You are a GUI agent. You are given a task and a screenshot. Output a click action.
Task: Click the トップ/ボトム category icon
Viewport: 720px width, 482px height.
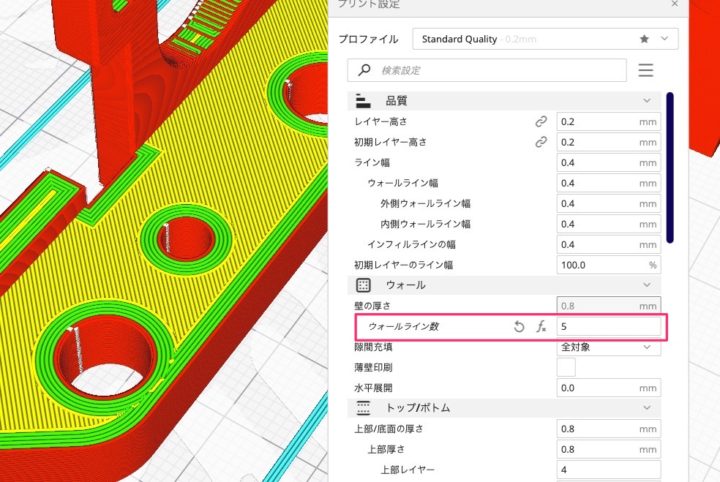pos(363,408)
